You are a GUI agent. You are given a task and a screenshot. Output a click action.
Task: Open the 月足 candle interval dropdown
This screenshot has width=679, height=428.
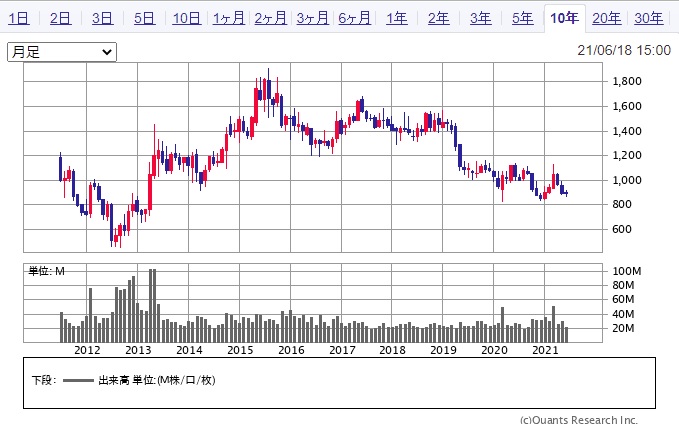(x=62, y=52)
